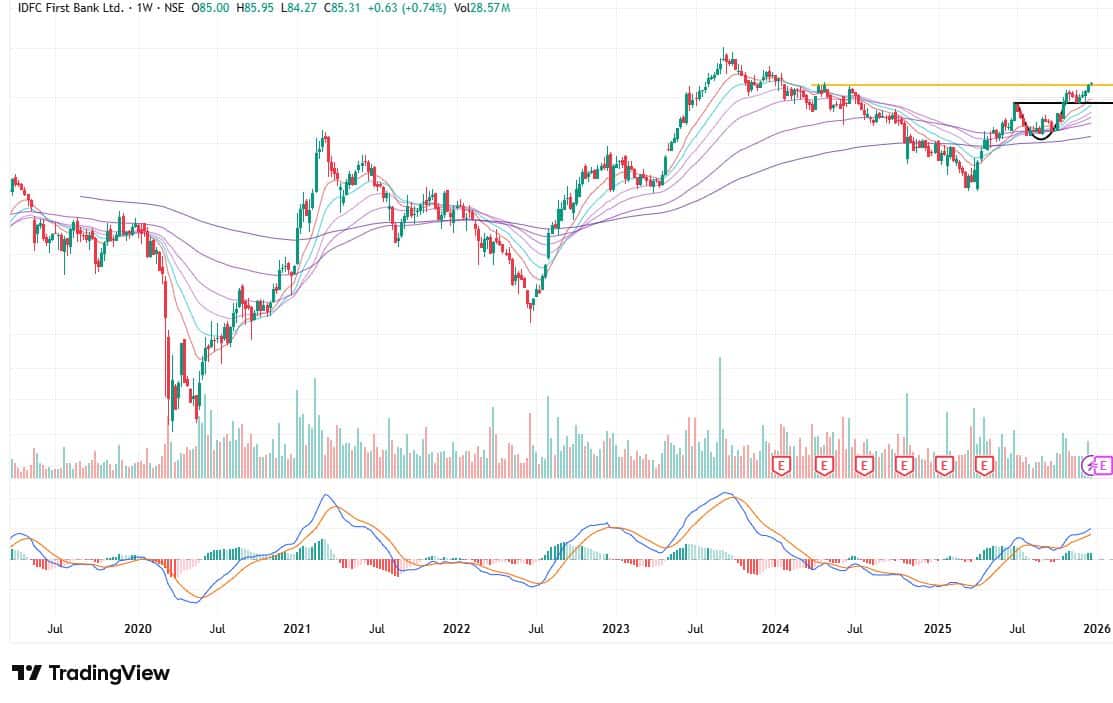This screenshot has height=703, width=1113.
Task: Click the red earnings marker above 2025 label
Action: click(x=944, y=466)
